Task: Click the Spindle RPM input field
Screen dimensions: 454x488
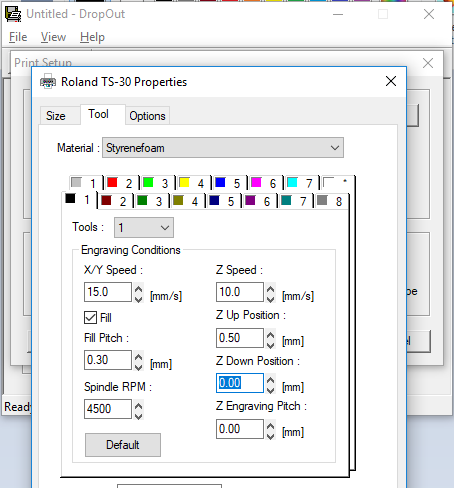Action: click(x=108, y=409)
